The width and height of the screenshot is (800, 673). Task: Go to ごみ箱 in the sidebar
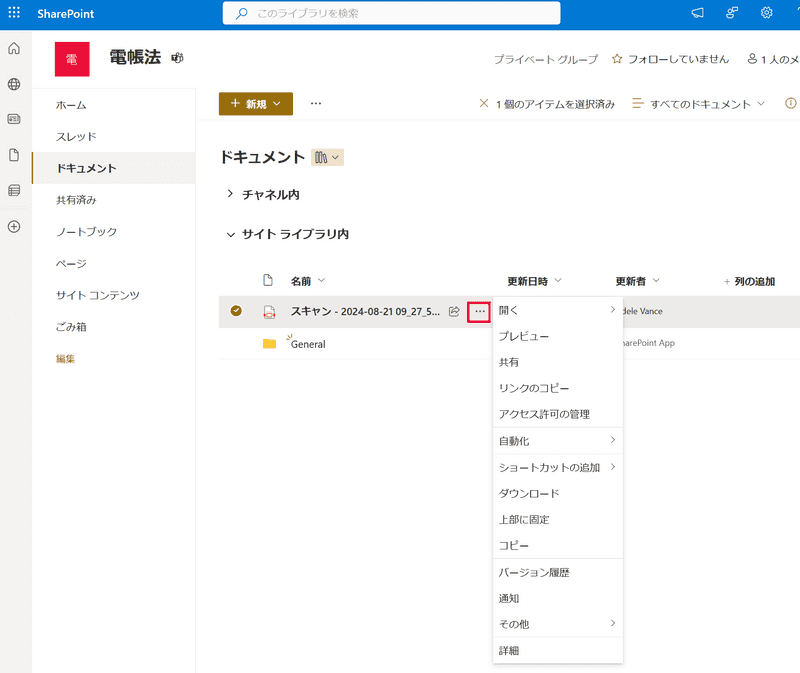(72, 327)
